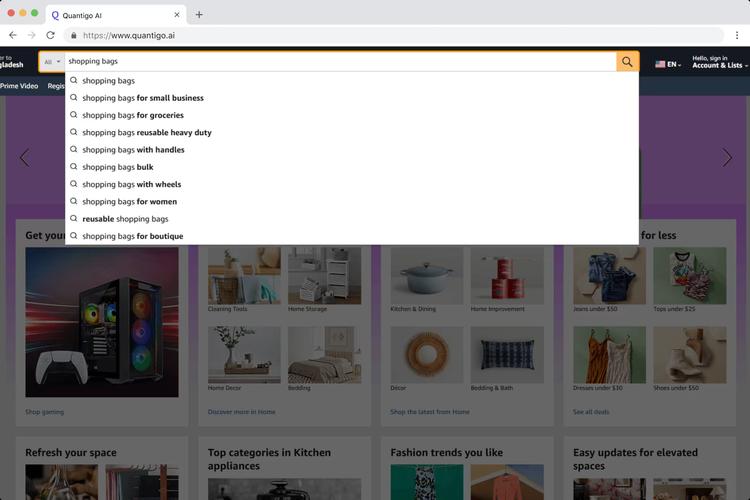Click 'Top categories in Kitchen appliances' heading
The height and width of the screenshot is (500, 750).
[269, 459]
